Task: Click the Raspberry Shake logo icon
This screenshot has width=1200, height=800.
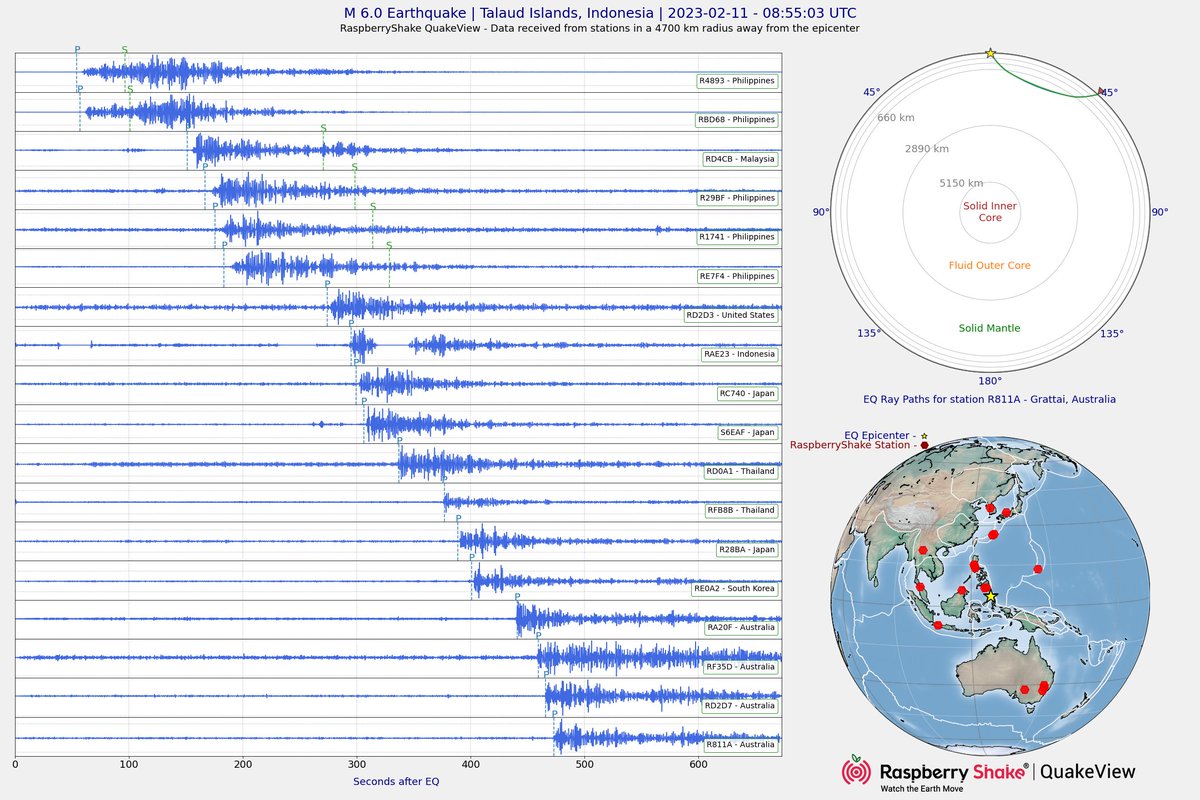Action: (855, 772)
